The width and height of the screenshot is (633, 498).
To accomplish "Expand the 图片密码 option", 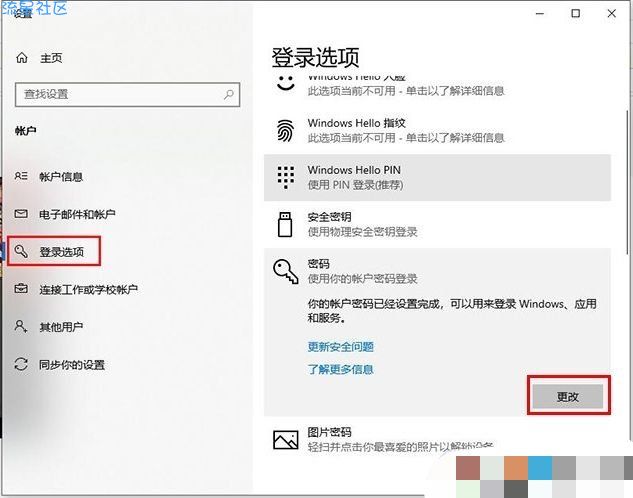I will [x=437, y=439].
